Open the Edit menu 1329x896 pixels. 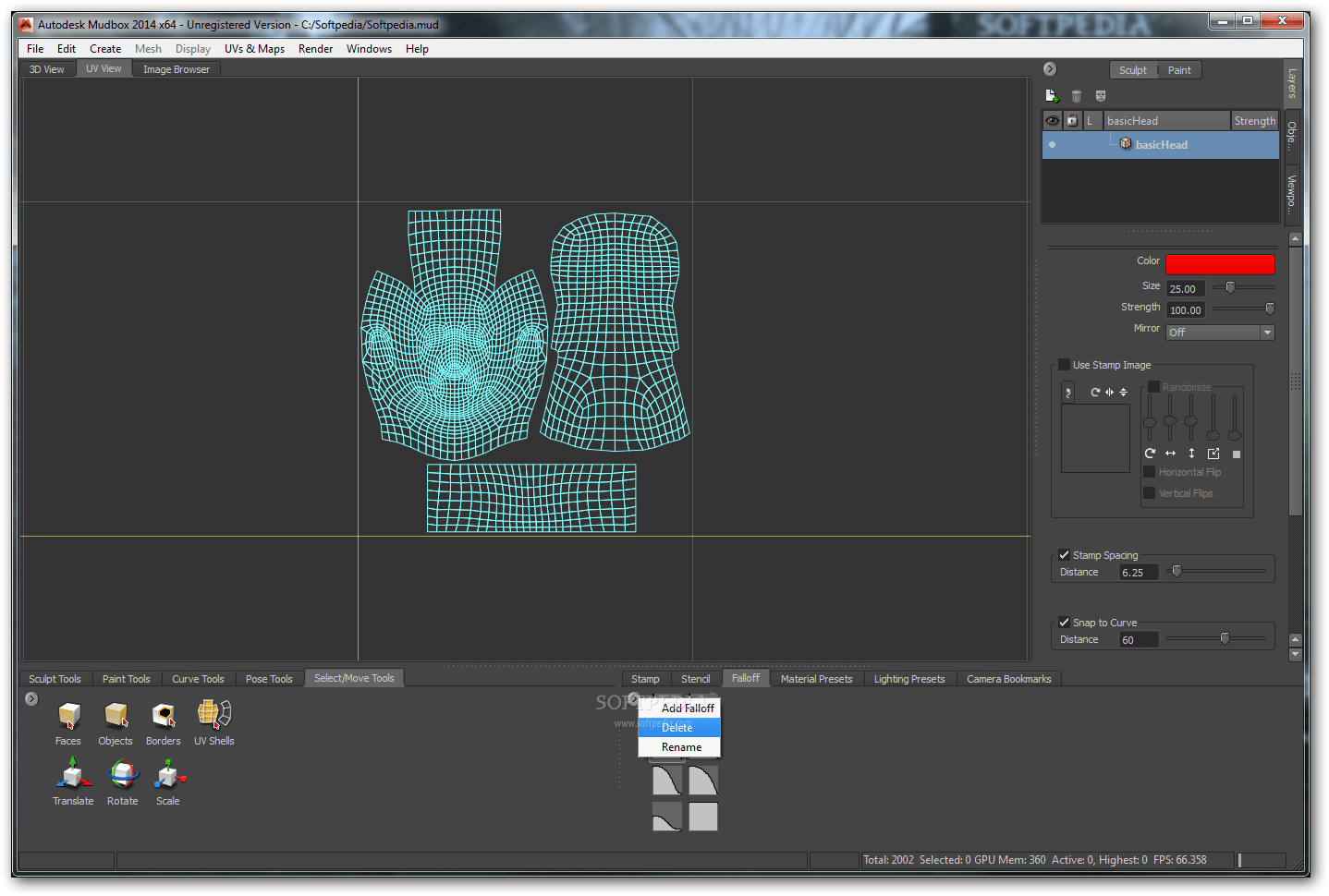[67, 49]
